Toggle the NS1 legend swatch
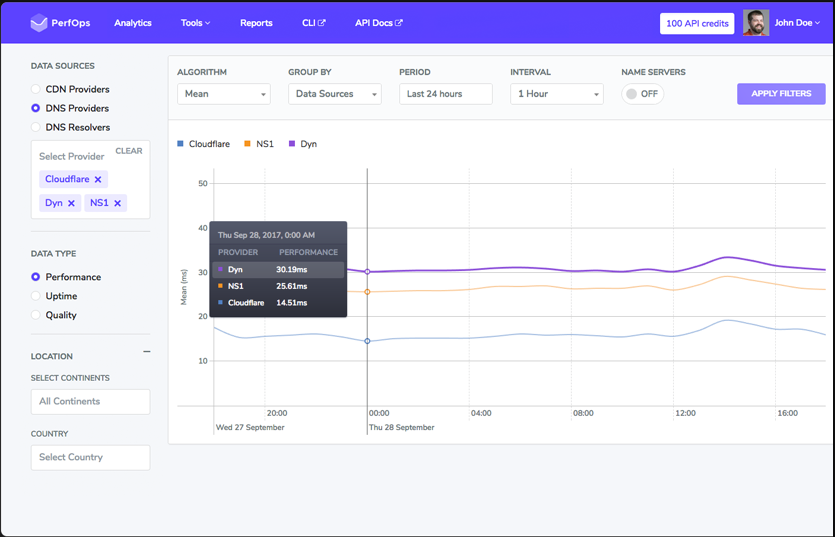This screenshot has height=537, width=835. [247, 144]
